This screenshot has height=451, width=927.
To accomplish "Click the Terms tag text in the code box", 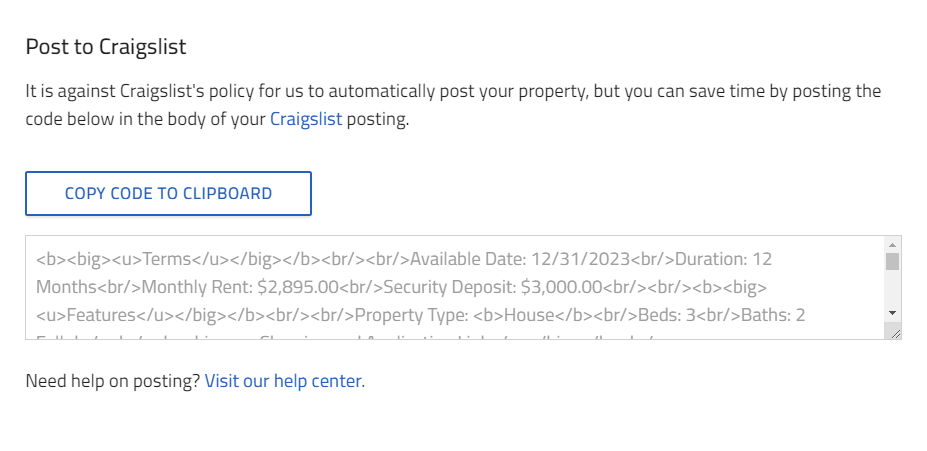I will 164,259.
